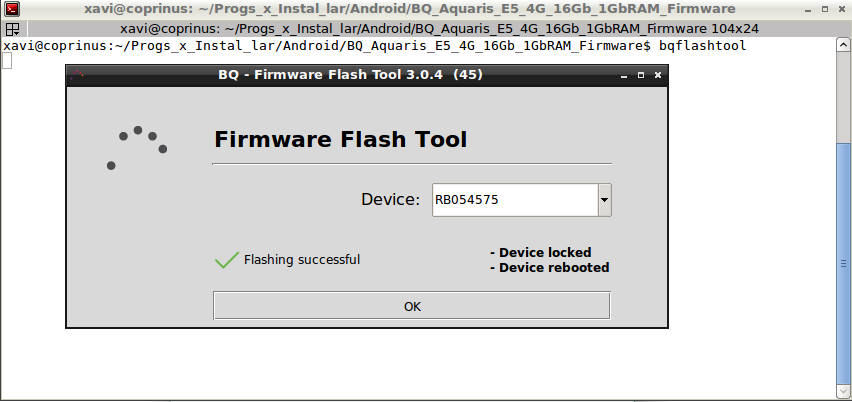Click the terminal window menu icon
The height and width of the screenshot is (402, 852).
[x=11, y=9]
